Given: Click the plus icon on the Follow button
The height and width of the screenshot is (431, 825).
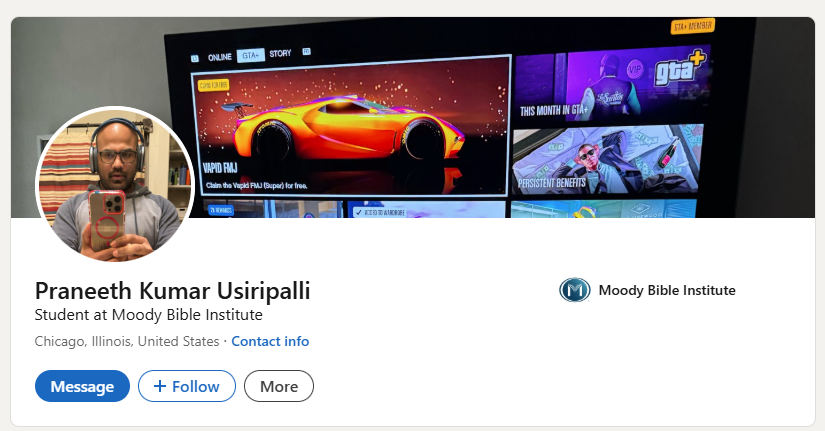Looking at the screenshot, I should (160, 386).
